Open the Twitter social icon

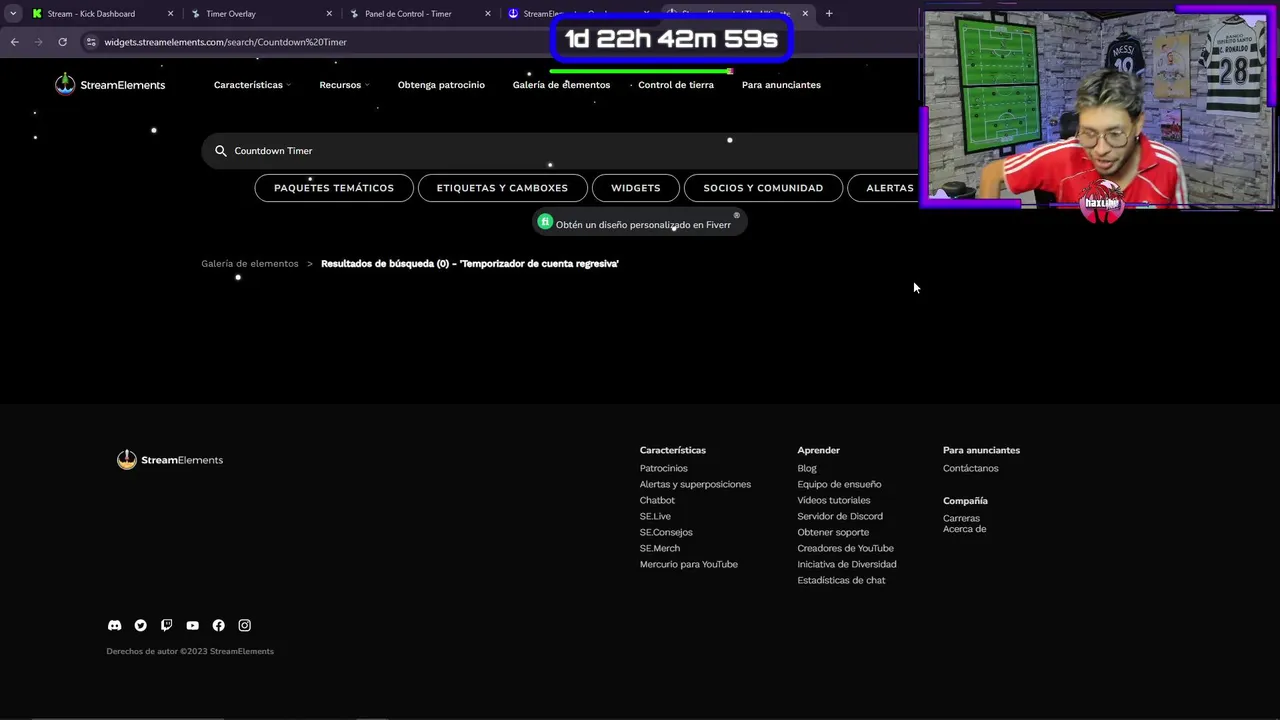tap(140, 625)
